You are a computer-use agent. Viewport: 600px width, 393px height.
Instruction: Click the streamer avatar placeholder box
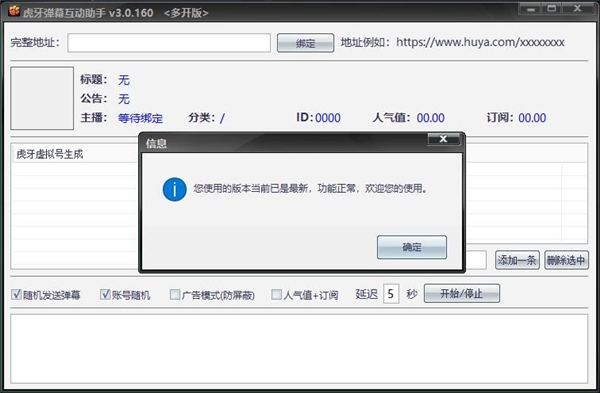click(42, 98)
